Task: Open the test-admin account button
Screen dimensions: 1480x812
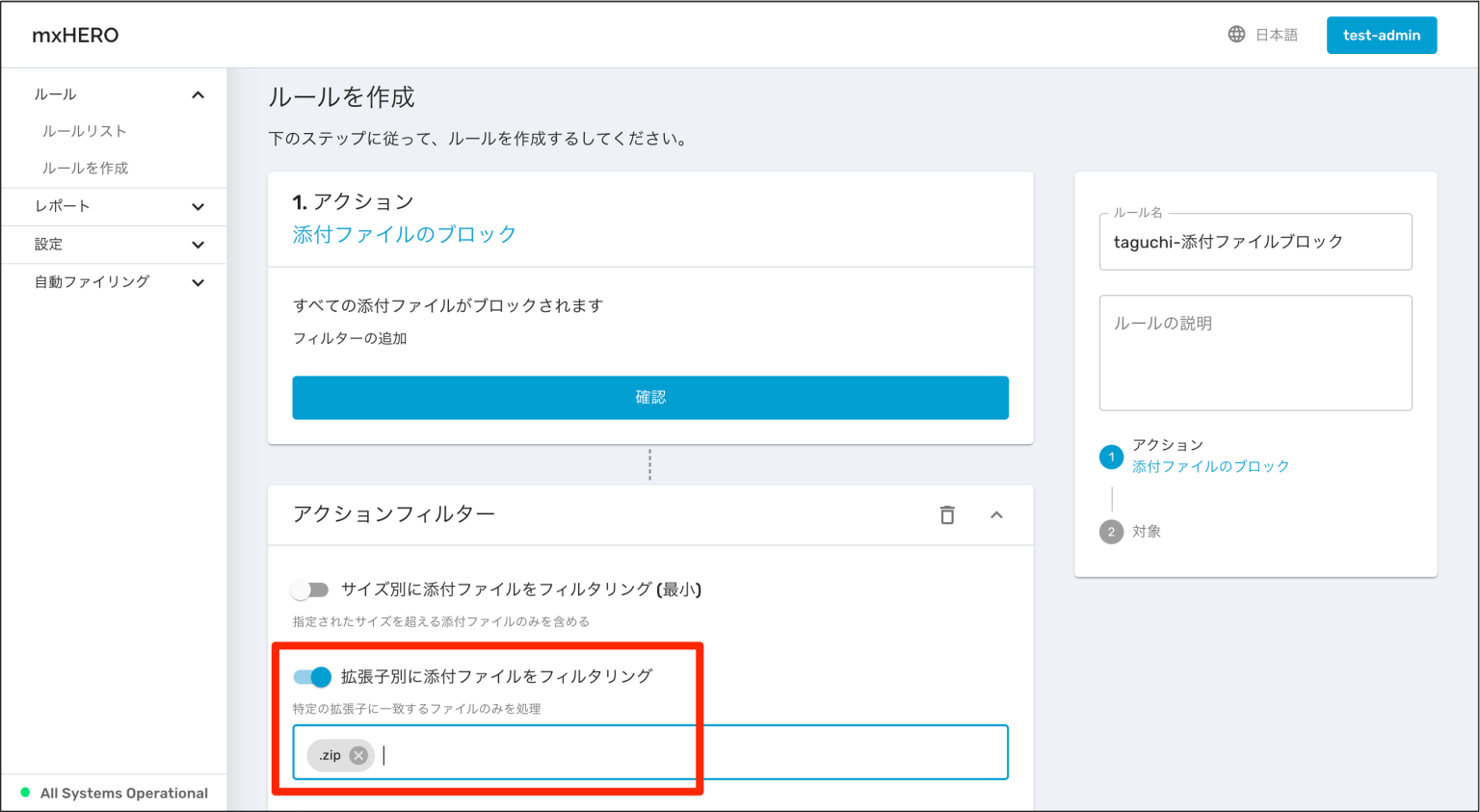Action: point(1382,35)
